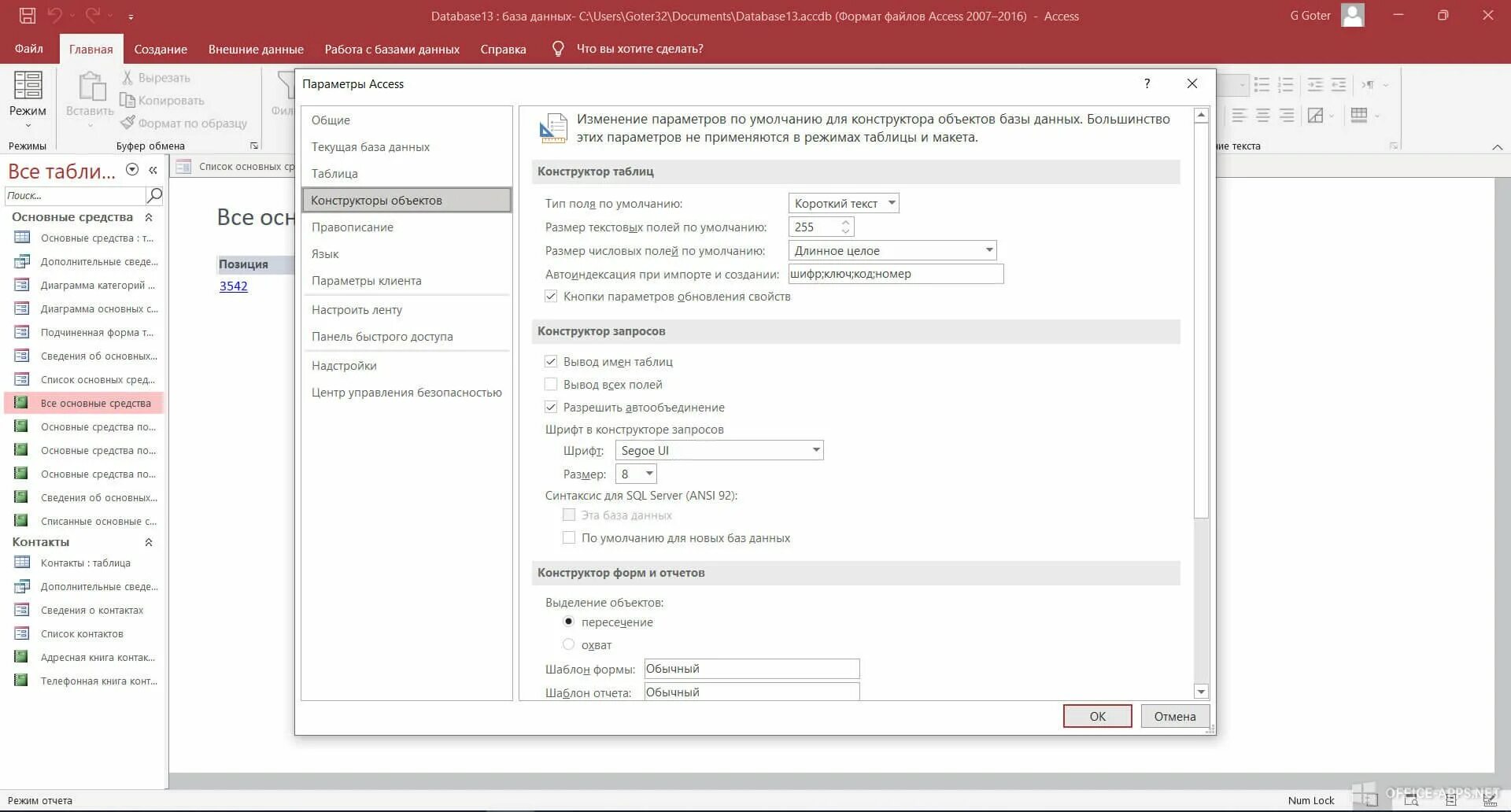This screenshot has height=812, width=1511.
Task: Click the Шаблон формы text field
Action: point(752,669)
